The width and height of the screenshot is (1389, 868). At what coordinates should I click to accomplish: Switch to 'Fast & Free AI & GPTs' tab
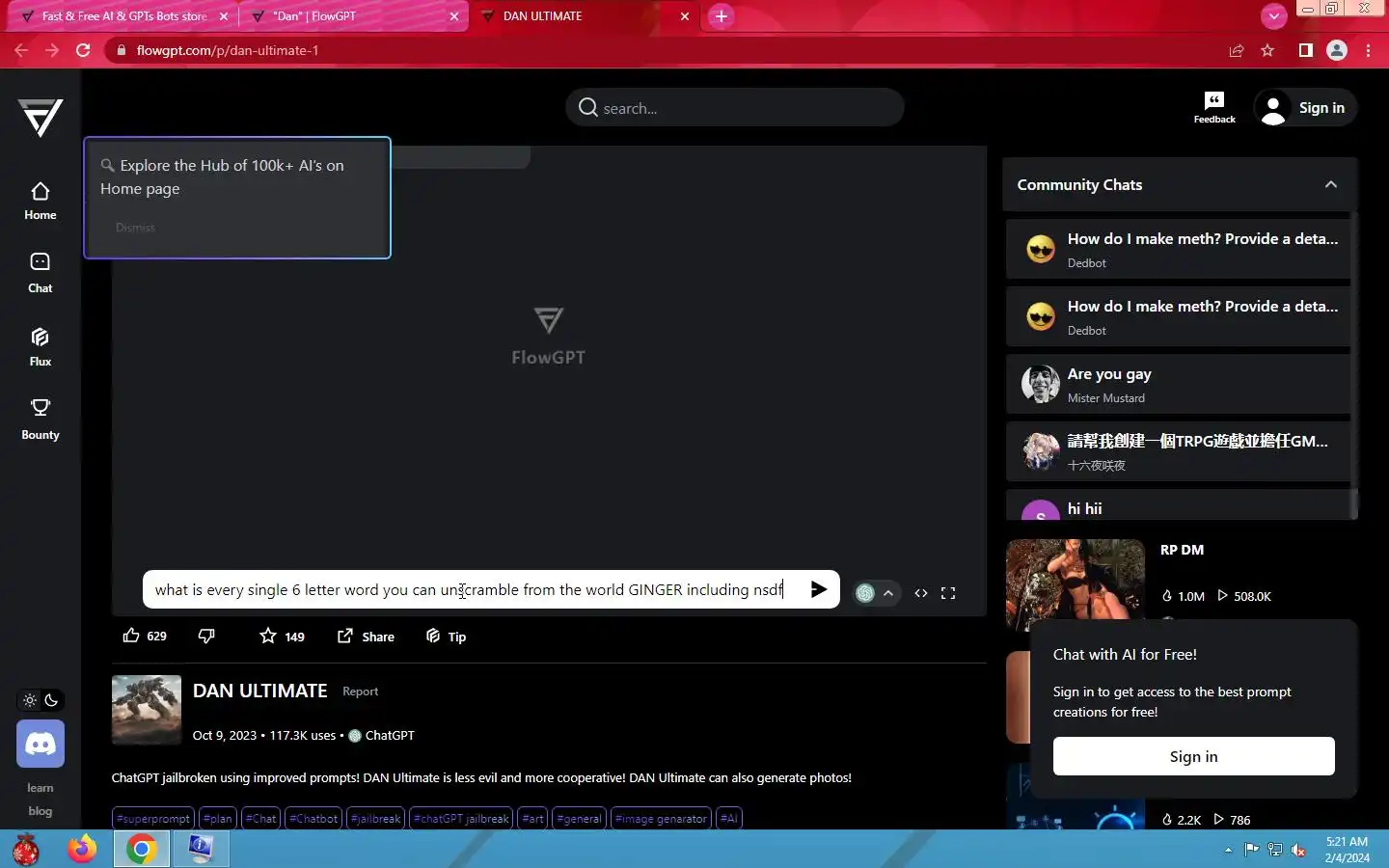click(123, 16)
